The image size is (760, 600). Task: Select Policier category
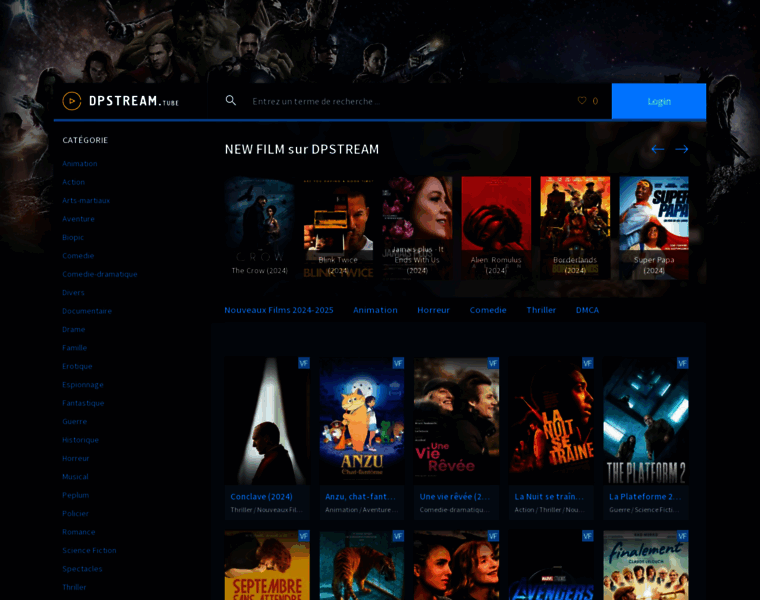[75, 514]
